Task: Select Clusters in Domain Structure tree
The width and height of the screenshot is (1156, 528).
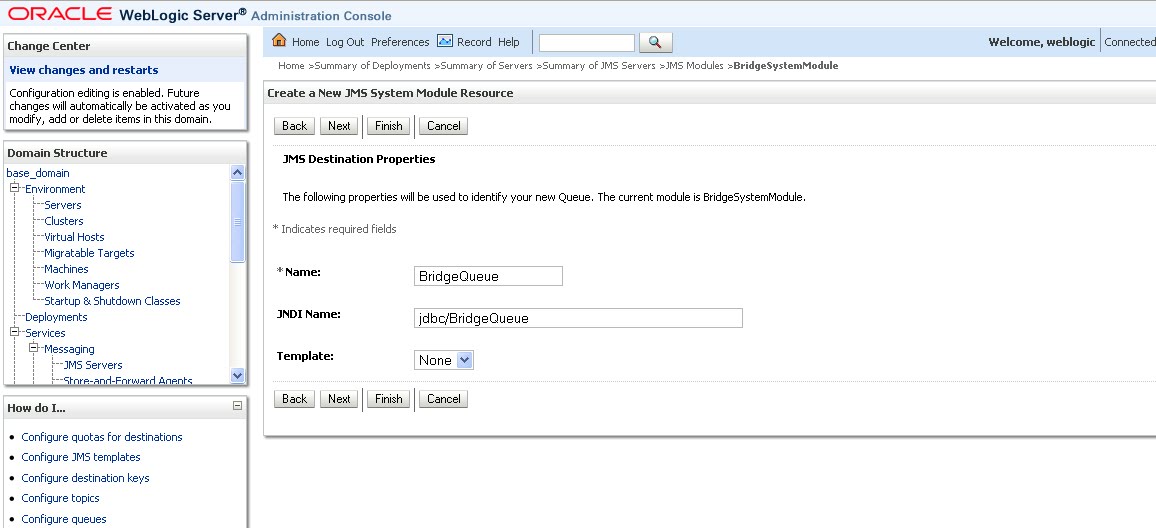Action: [x=63, y=221]
